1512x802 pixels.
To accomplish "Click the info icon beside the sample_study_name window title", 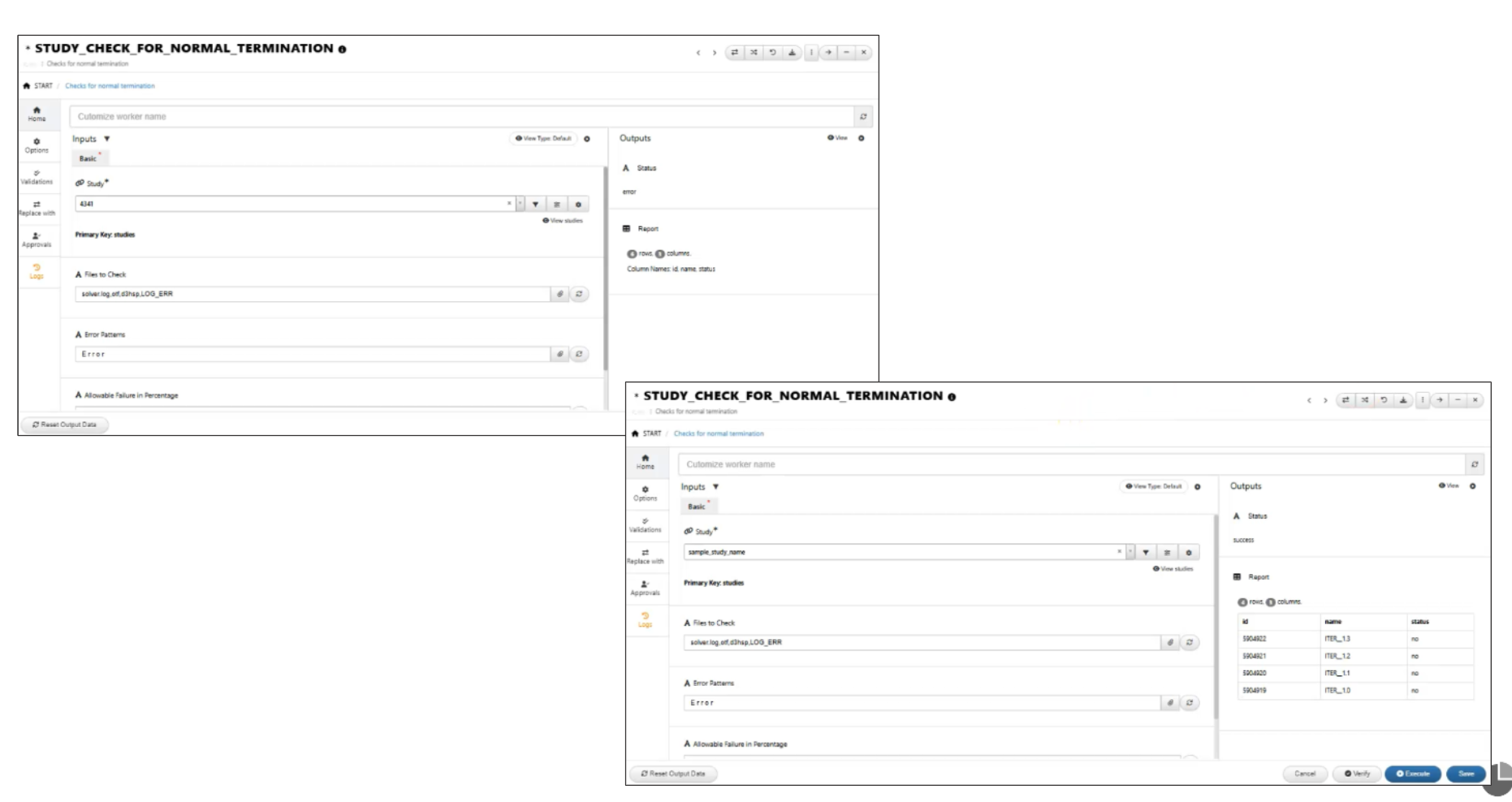I will tap(952, 397).
